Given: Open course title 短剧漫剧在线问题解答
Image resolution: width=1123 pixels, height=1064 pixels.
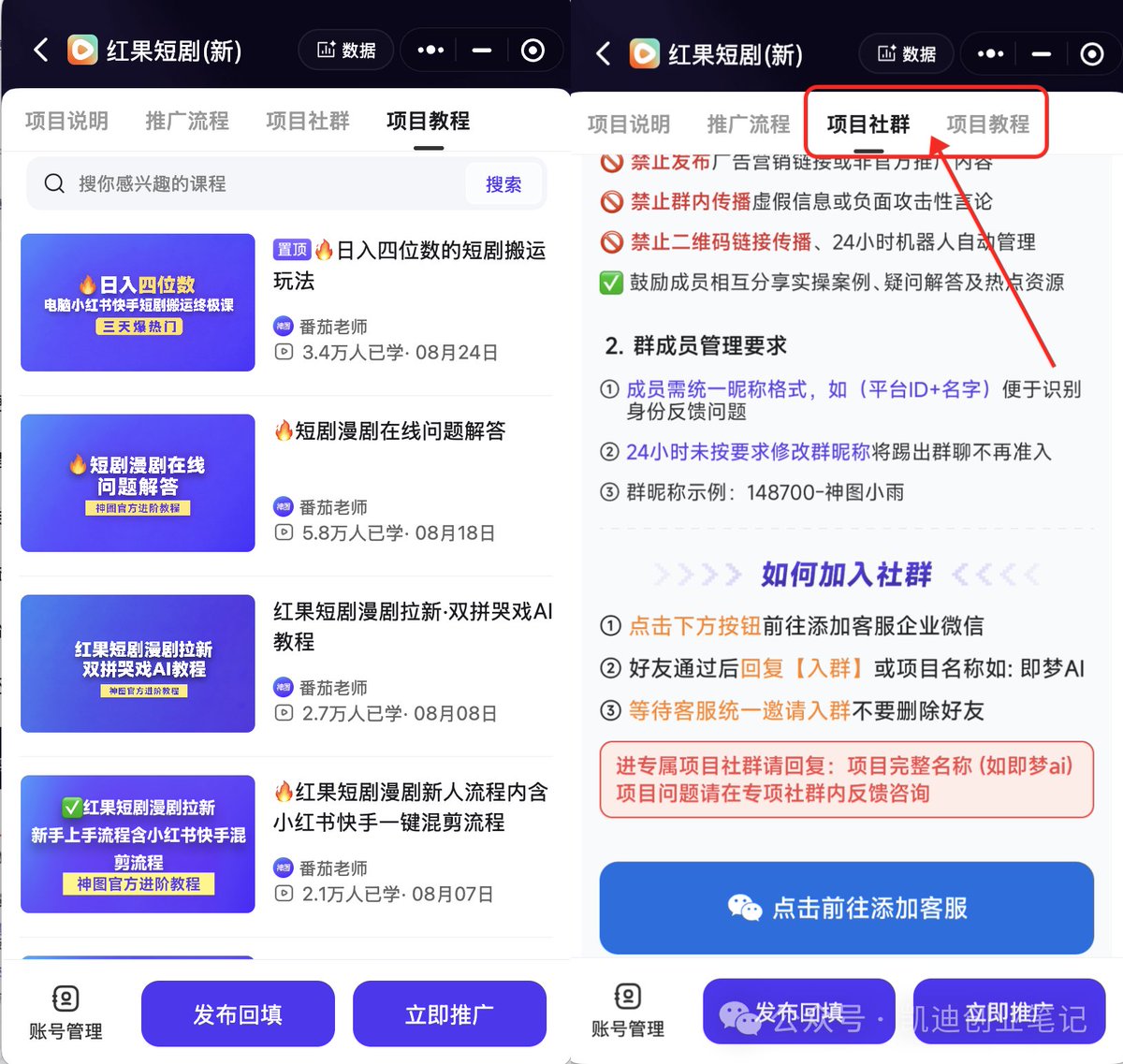Looking at the screenshot, I should 390,430.
